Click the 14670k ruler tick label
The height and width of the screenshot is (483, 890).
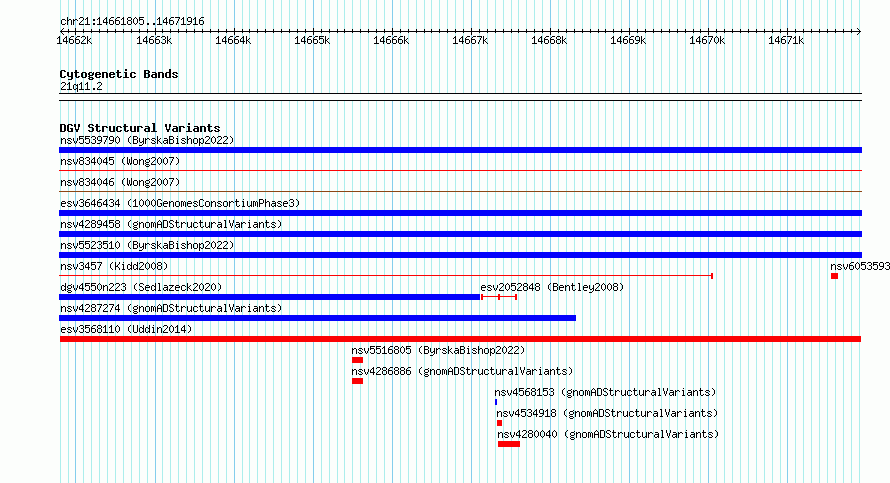click(x=707, y=40)
